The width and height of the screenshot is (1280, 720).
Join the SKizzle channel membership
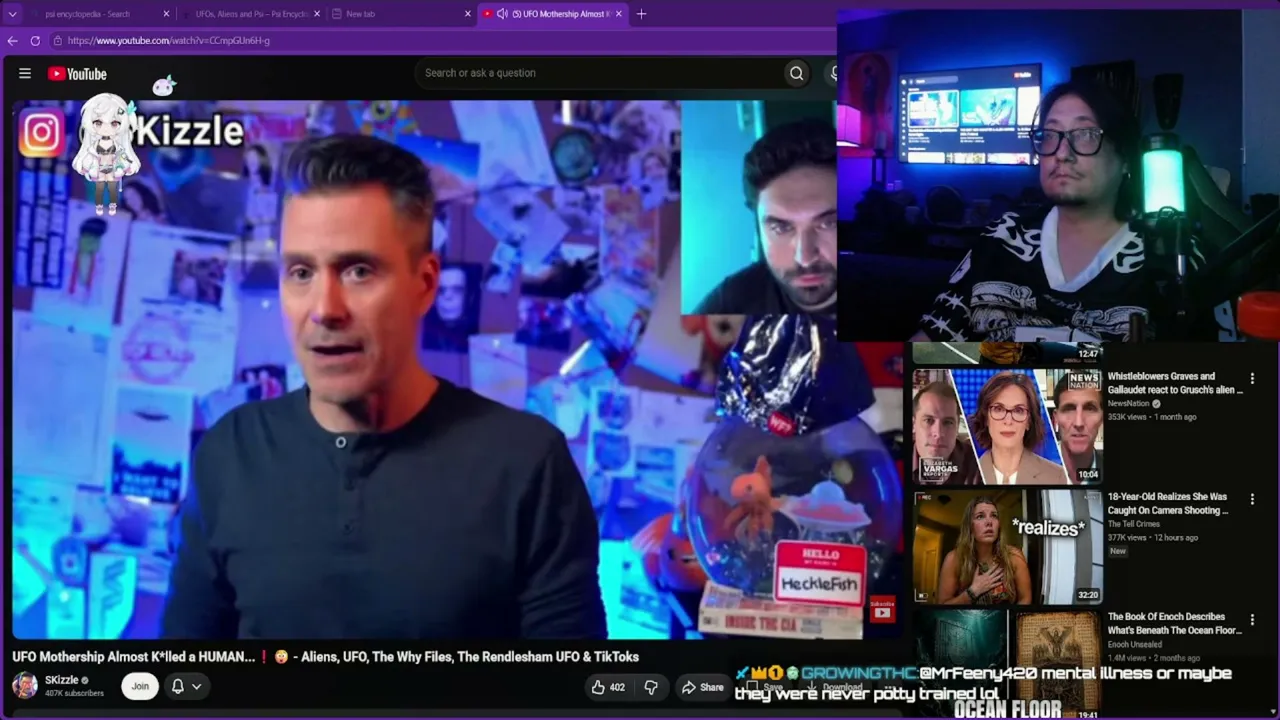[140, 686]
